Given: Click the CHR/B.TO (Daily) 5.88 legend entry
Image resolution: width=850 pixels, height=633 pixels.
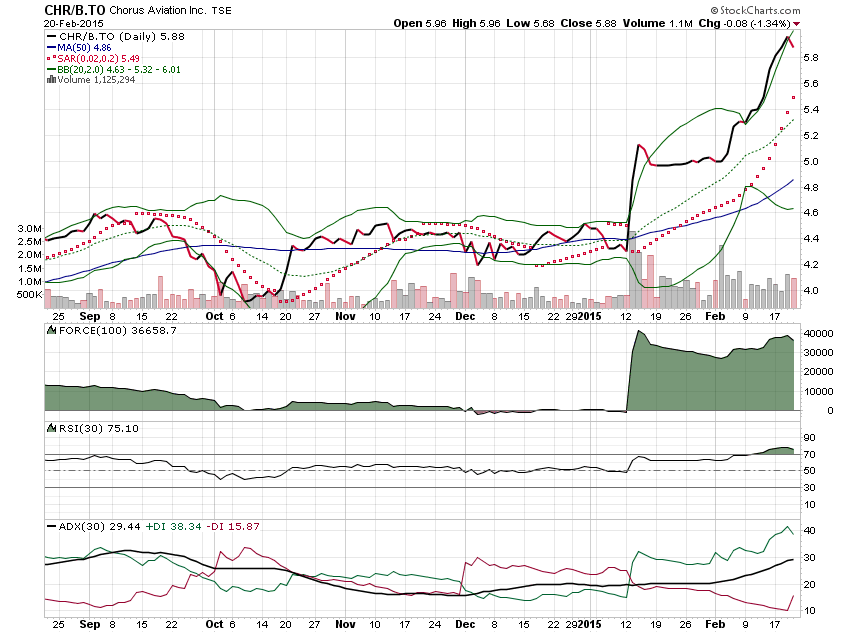Looking at the screenshot, I should [x=121, y=36].
